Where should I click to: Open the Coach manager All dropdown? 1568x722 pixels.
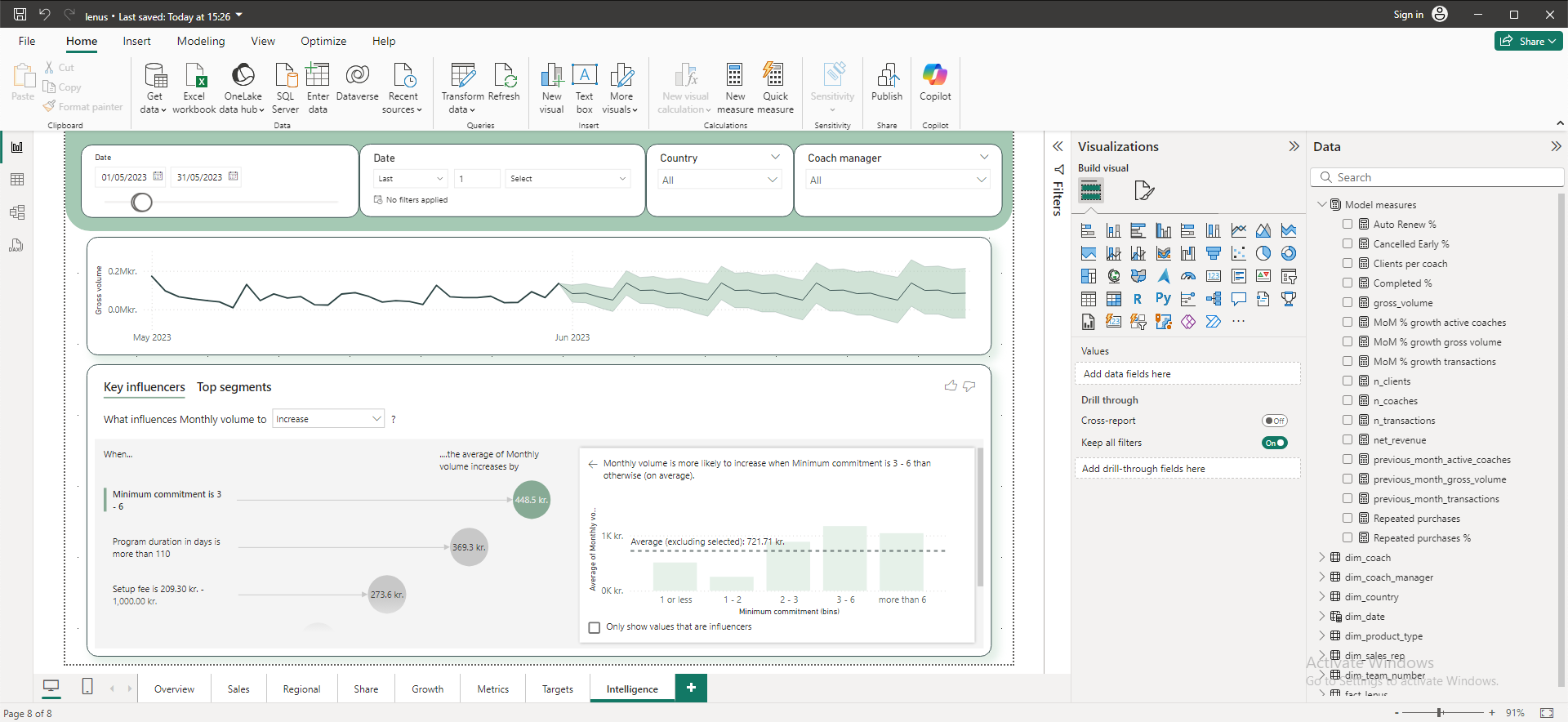point(898,180)
